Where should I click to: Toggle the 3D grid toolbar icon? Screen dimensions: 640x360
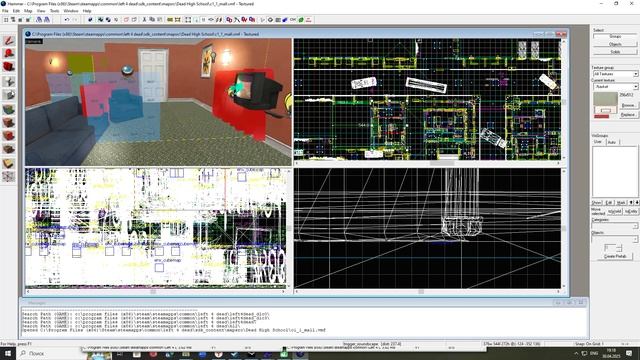click(13, 20)
